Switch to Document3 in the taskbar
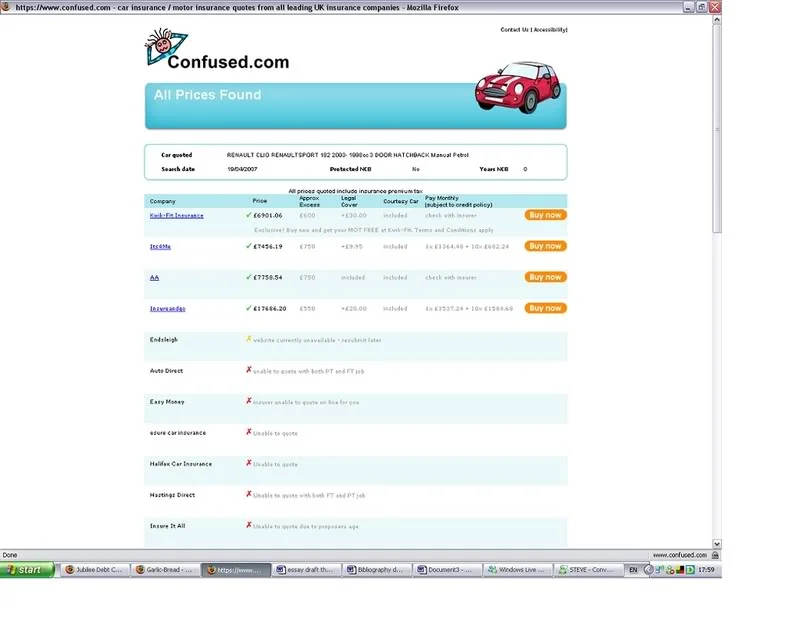This screenshot has width=800, height=641. click(447, 570)
